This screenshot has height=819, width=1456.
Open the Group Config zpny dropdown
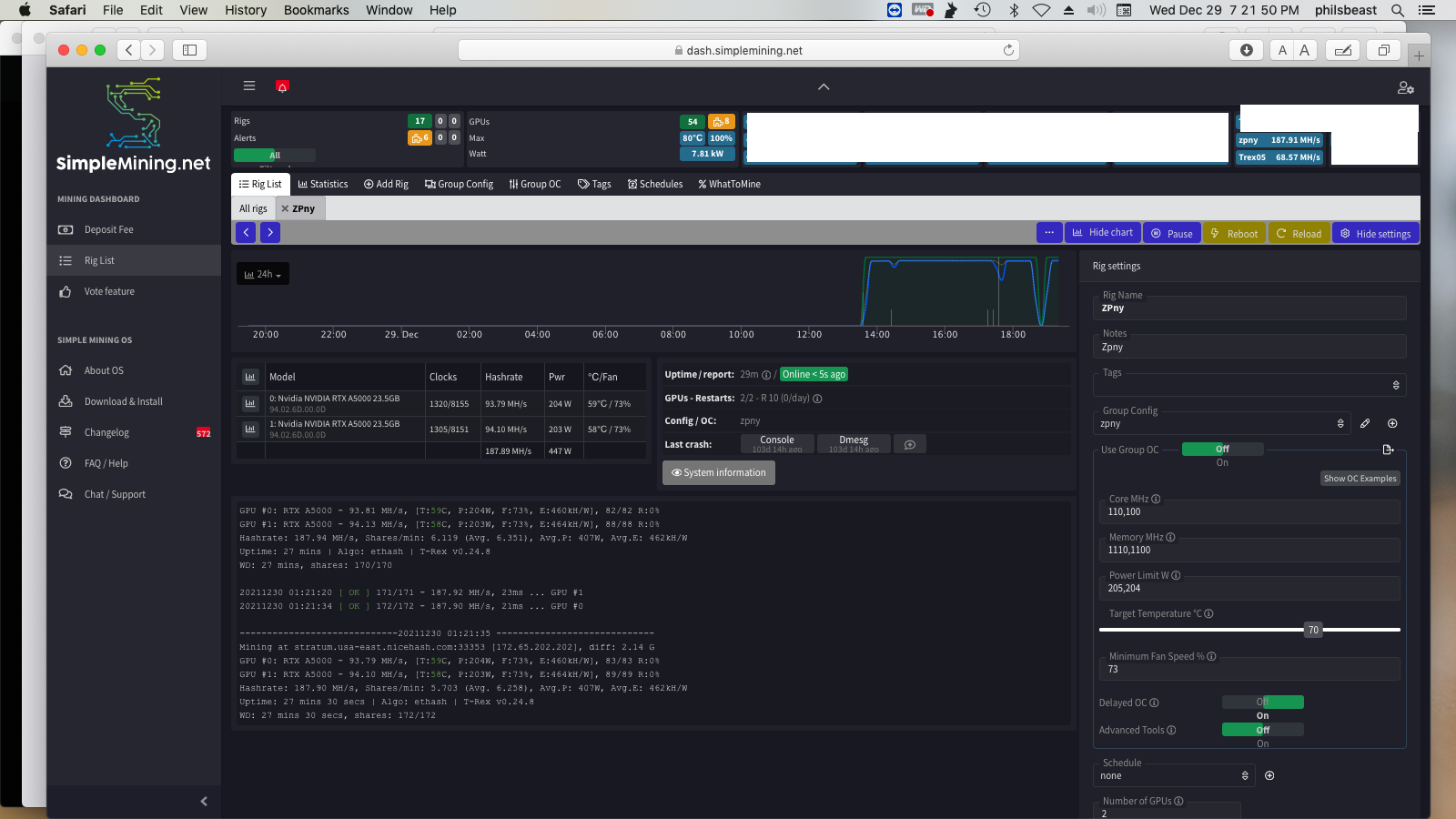(1222, 423)
